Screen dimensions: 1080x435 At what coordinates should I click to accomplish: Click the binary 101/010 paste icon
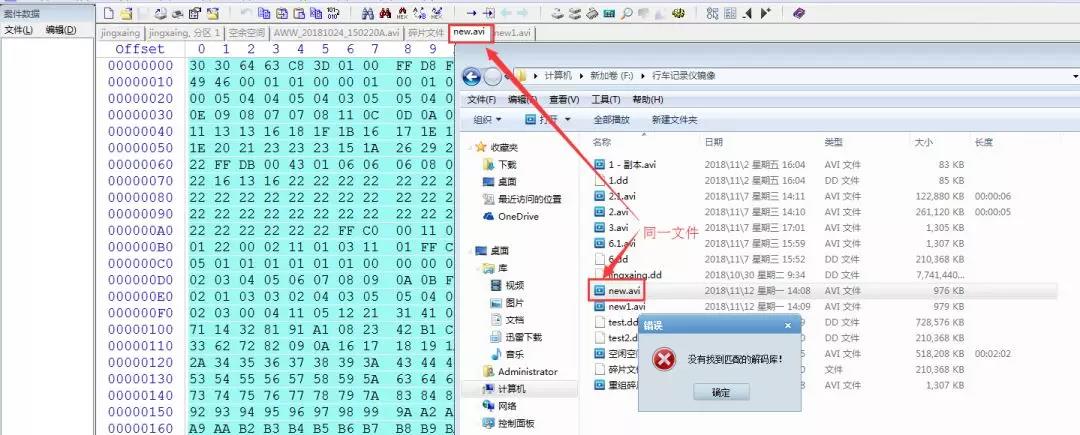[333, 13]
